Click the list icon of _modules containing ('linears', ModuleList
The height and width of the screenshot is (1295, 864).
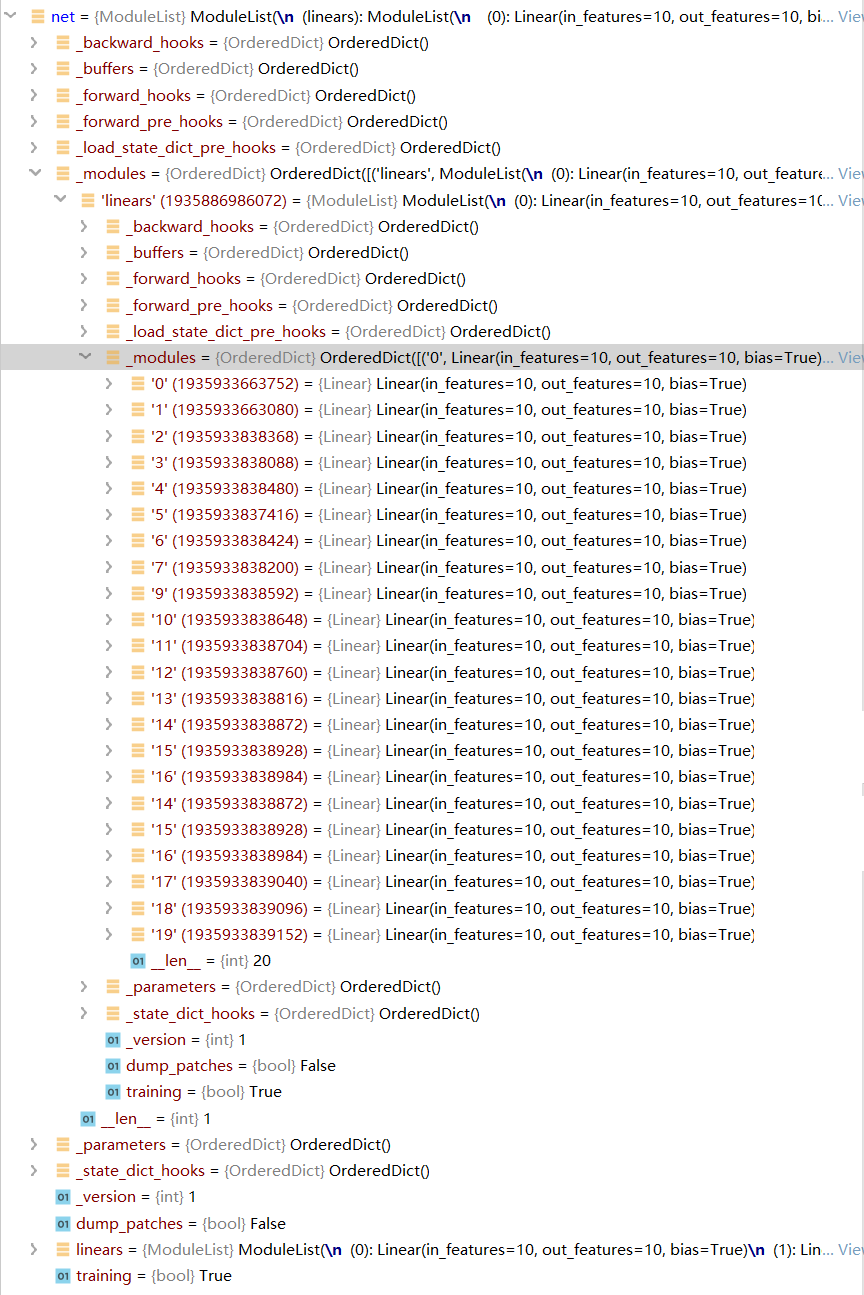tap(63, 174)
